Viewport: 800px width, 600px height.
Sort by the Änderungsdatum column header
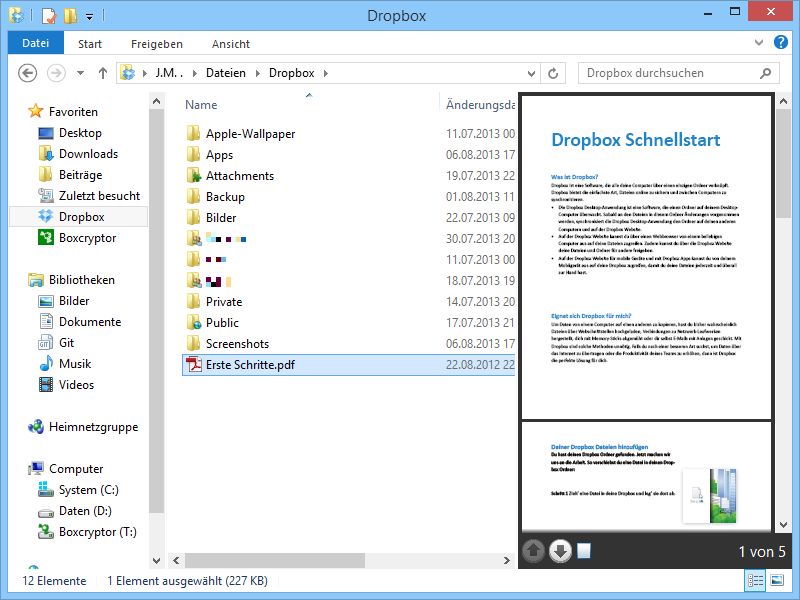(480, 105)
